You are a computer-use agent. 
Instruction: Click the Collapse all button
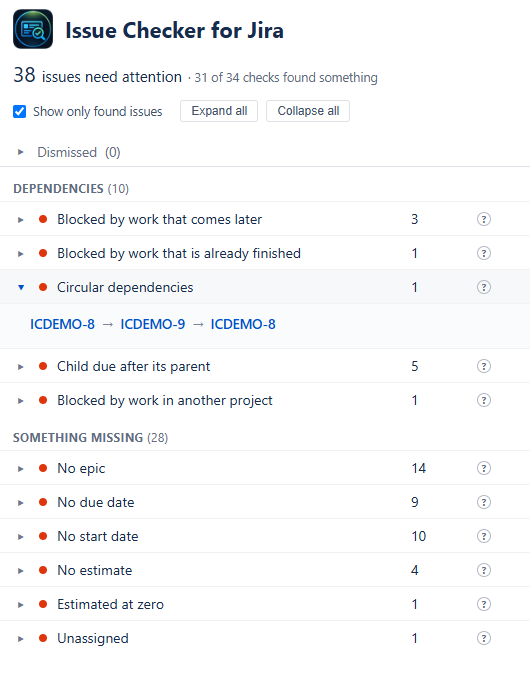308,111
